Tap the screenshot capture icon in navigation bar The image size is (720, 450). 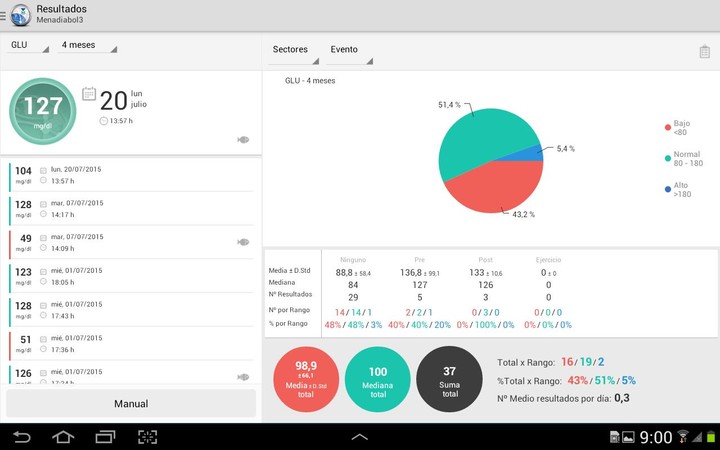[147, 437]
